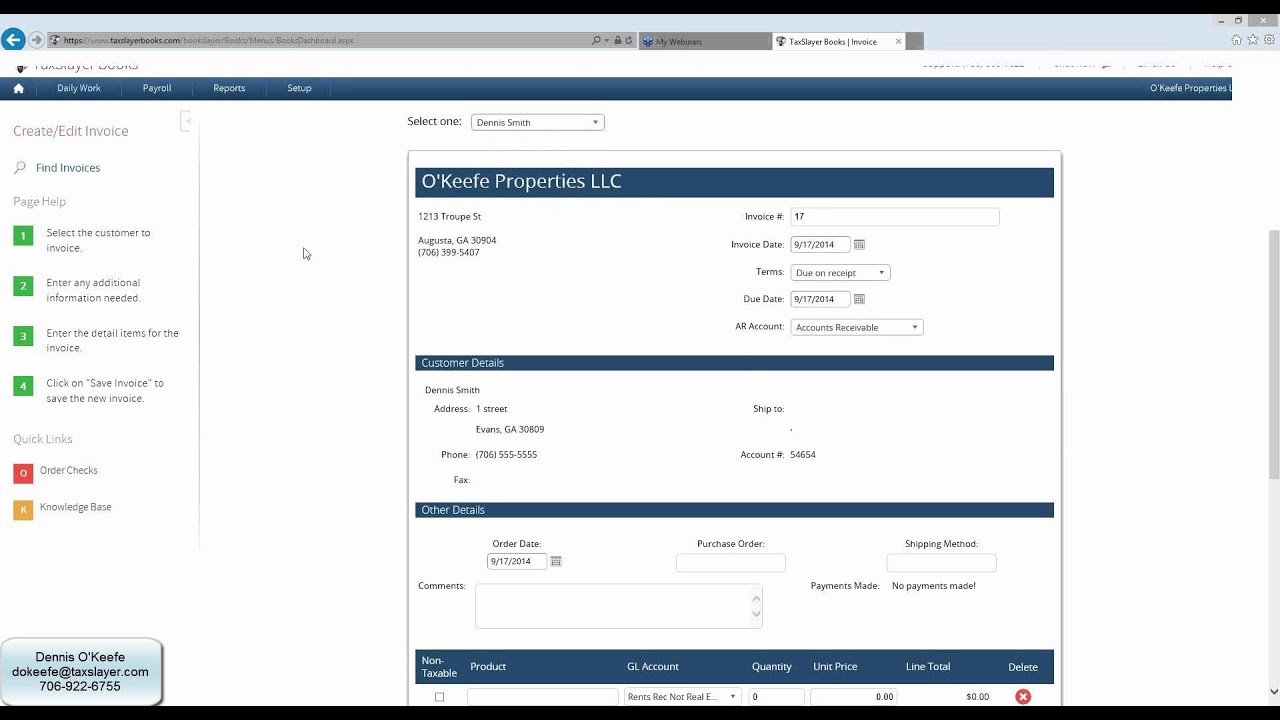The height and width of the screenshot is (720, 1280).
Task: Go back with the browser back arrow
Action: (x=13, y=40)
